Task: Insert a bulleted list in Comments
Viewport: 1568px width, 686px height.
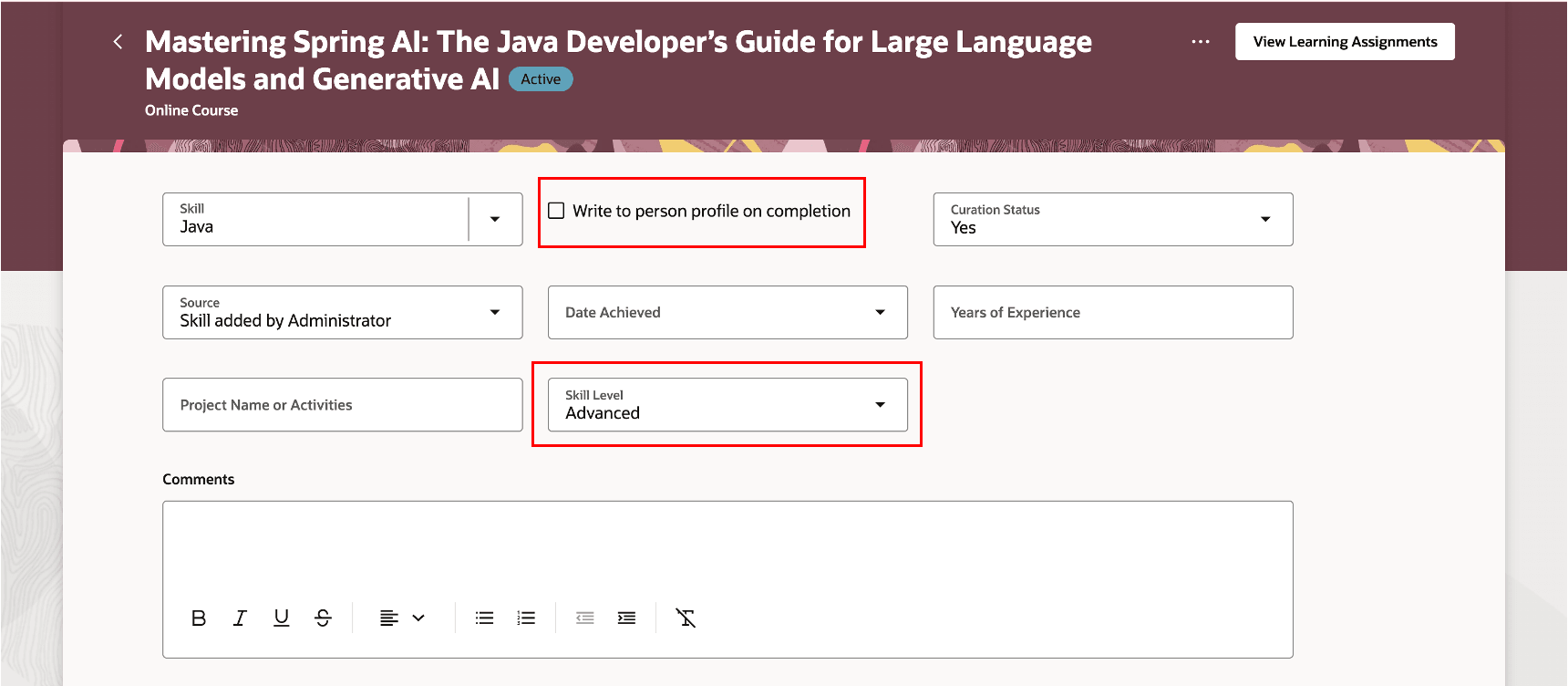Action: [x=484, y=618]
